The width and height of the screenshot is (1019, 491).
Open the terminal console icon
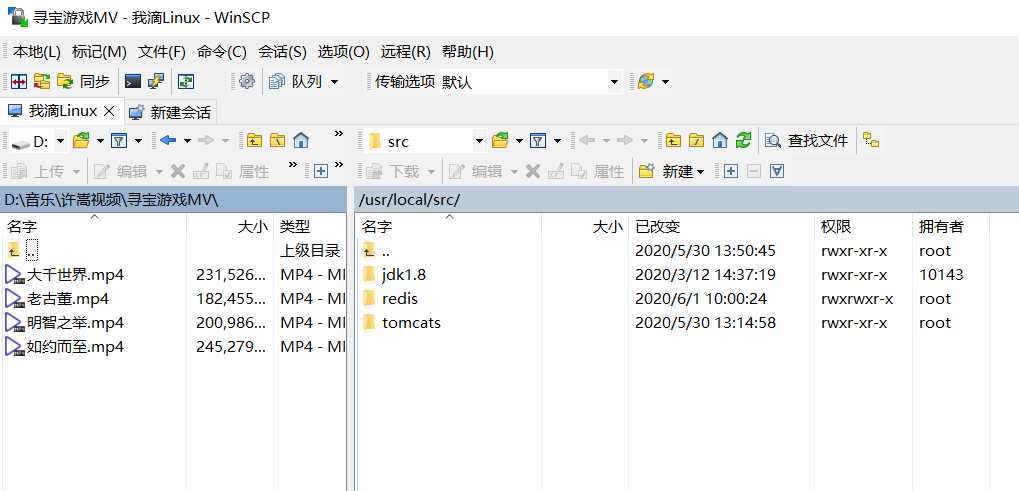(133, 81)
